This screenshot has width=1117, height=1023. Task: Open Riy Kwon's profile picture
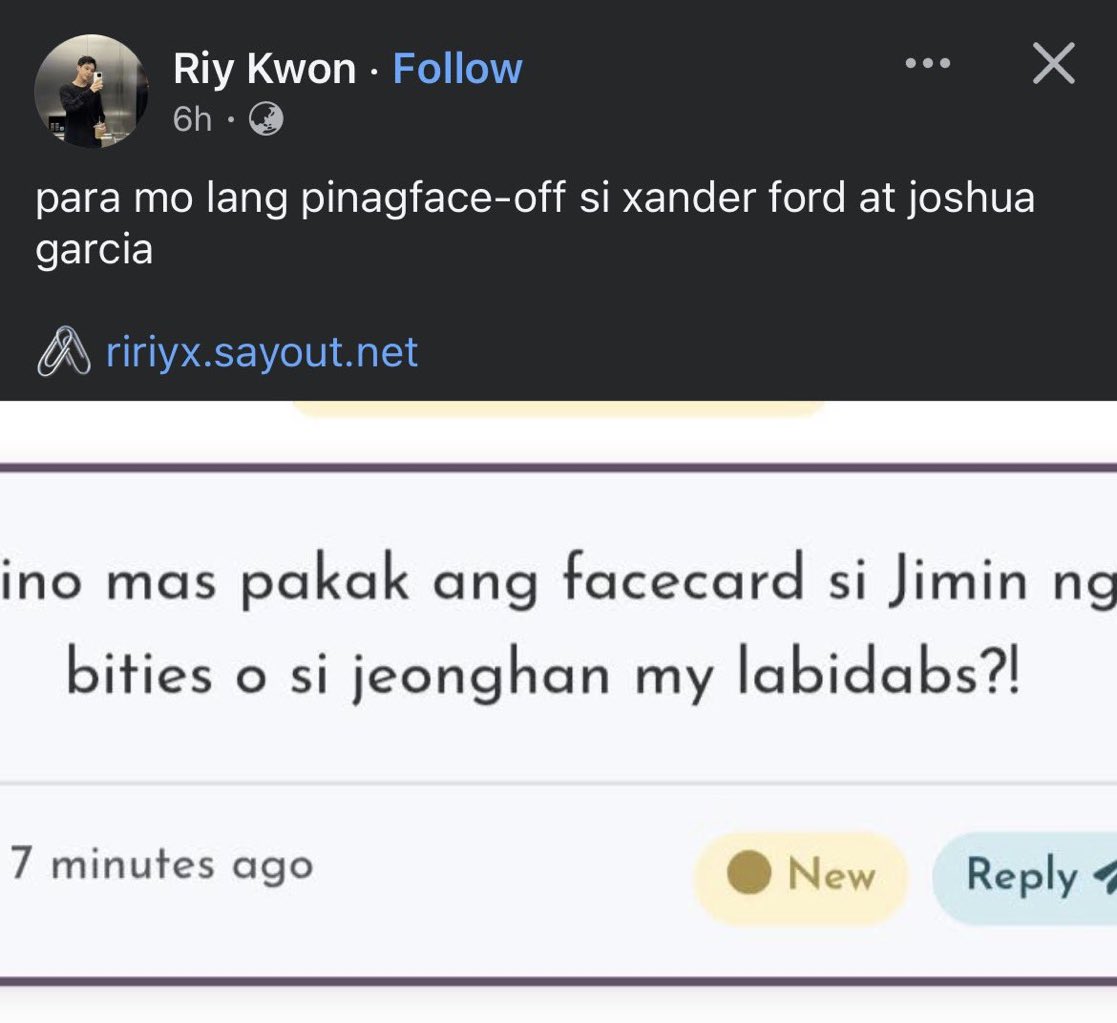90,91
